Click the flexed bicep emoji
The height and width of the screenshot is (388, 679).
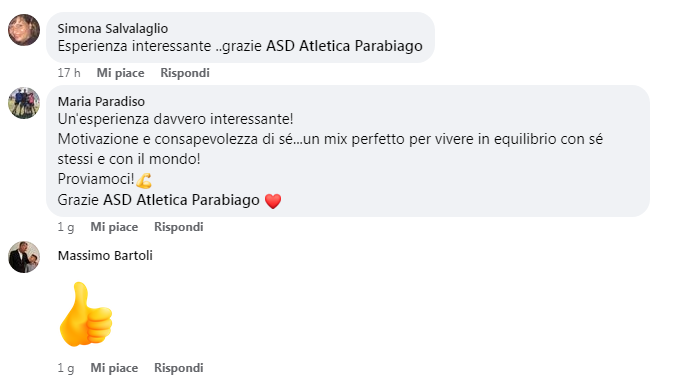[144, 180]
